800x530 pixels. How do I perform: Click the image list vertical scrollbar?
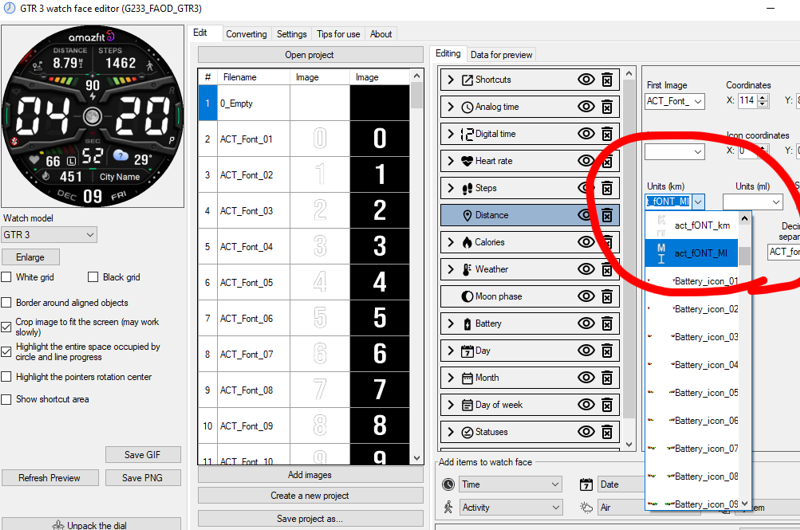417,267
